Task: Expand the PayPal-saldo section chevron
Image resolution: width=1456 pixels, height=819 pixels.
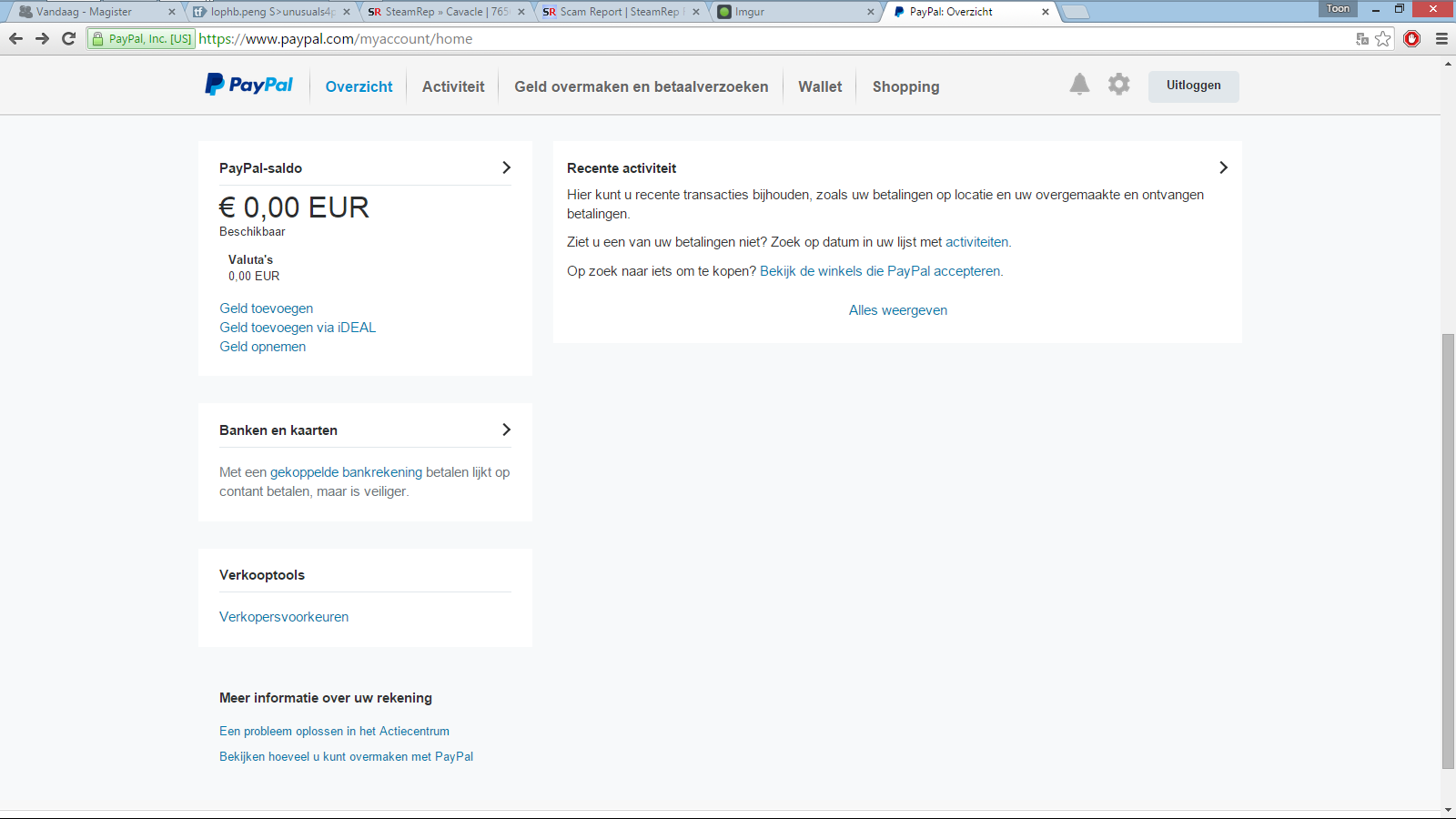Action: click(506, 167)
